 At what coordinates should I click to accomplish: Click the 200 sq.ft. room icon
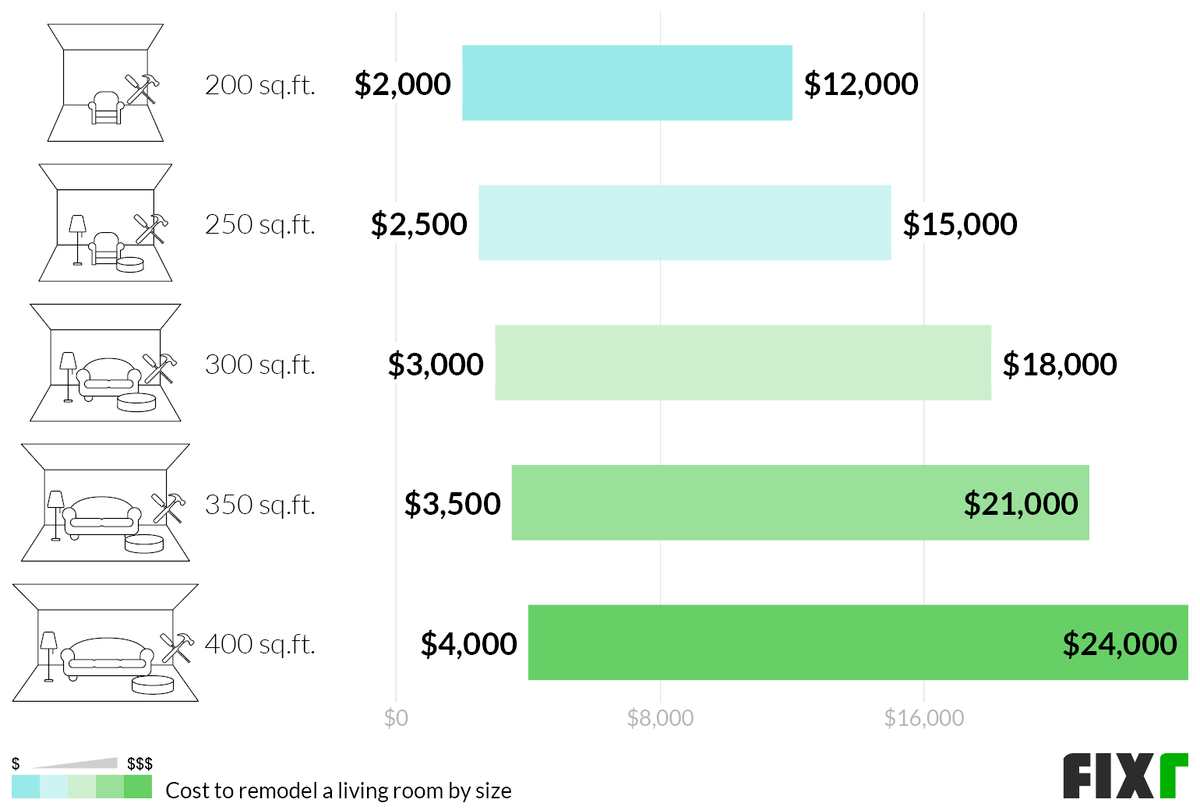[106, 83]
